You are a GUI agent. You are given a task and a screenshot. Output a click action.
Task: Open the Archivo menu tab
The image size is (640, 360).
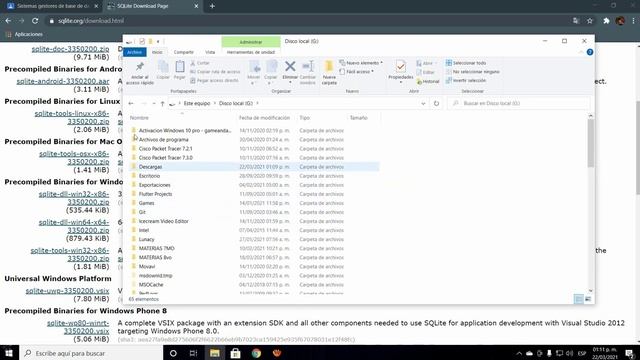(134, 52)
